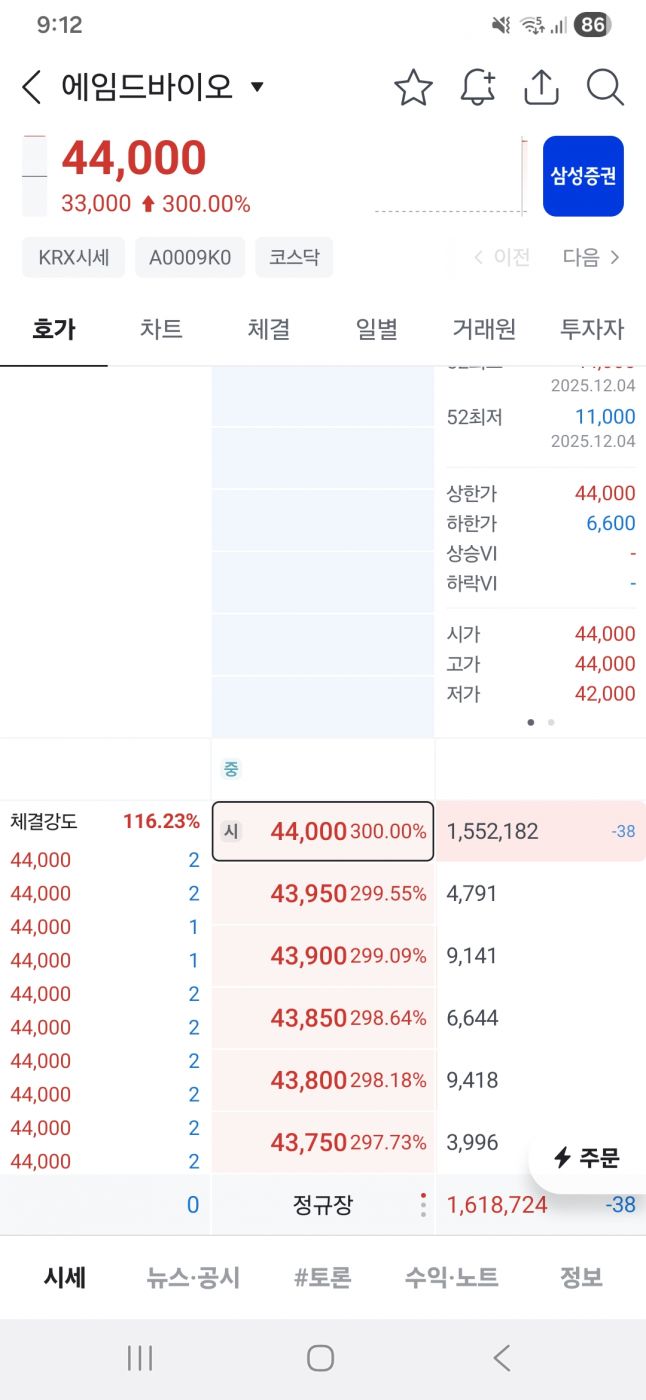Toggle the KRX시세 chip

point(73,257)
